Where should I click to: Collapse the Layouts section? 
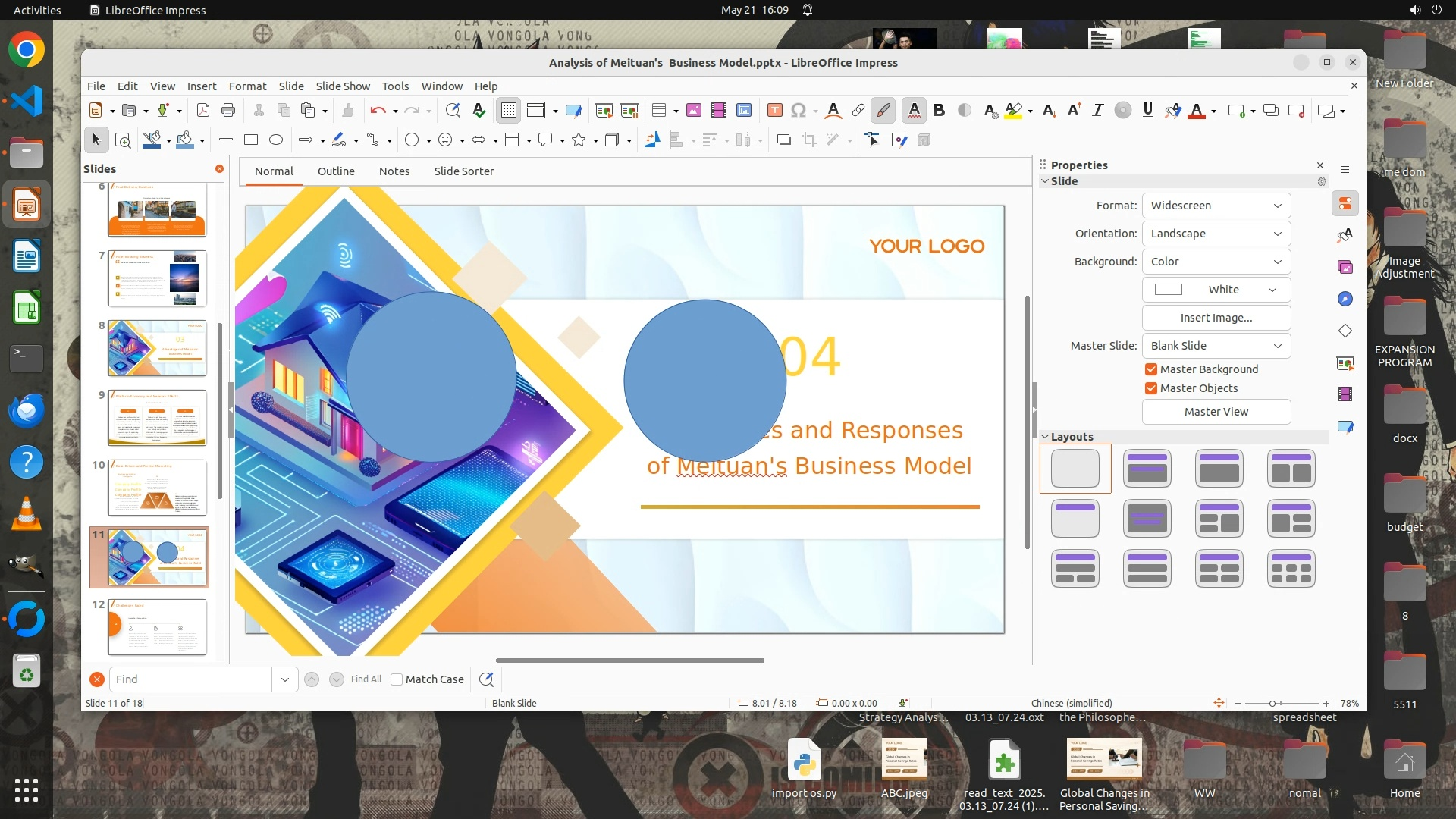tap(1045, 437)
